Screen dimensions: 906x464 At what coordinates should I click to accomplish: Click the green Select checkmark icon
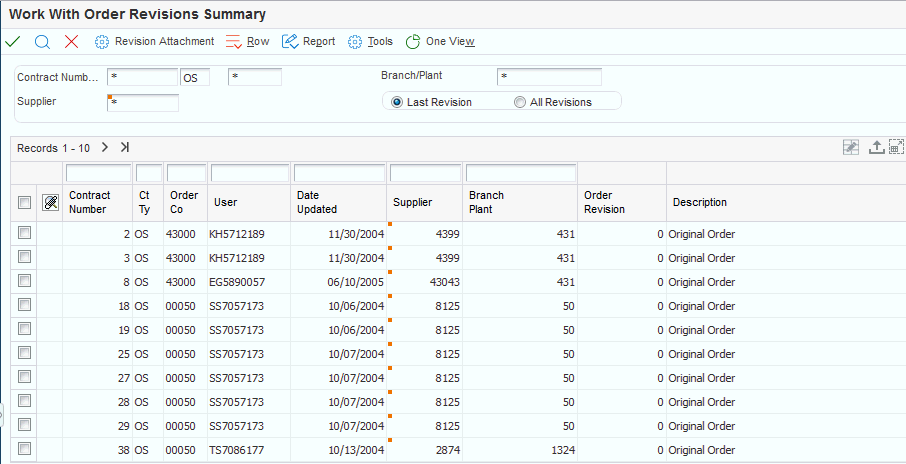[x=12, y=42]
